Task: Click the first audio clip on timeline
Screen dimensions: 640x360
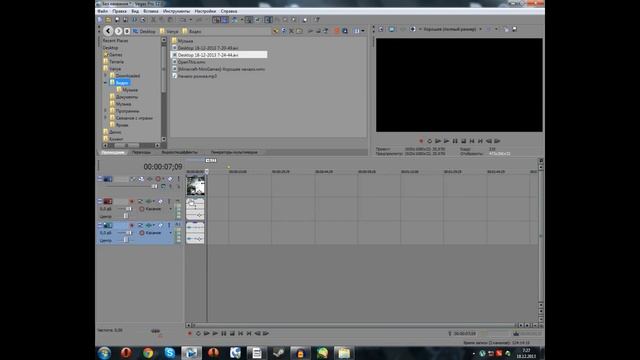Action: tap(195, 209)
